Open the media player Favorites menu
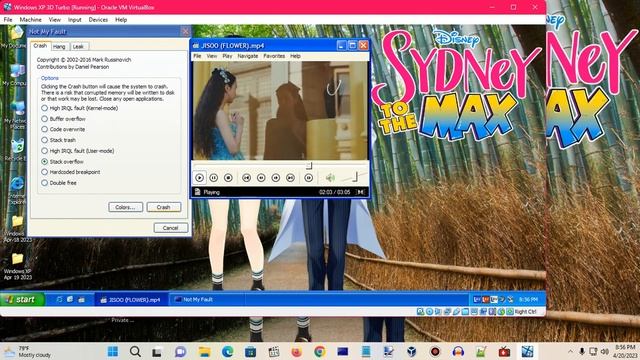This screenshot has width=640, height=360. pyautogui.click(x=274, y=56)
